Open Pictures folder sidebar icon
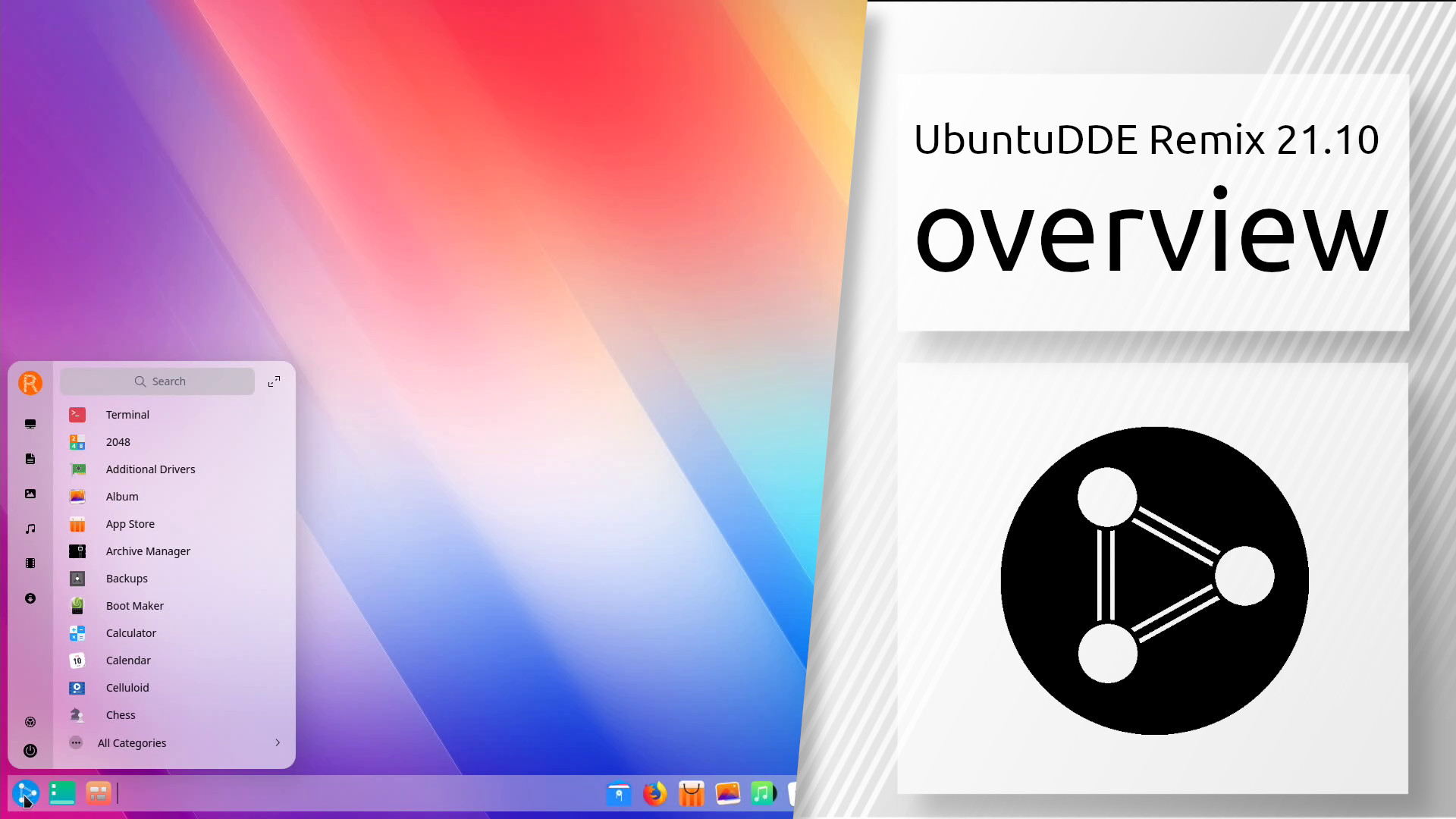The width and height of the screenshot is (1456, 819). (30, 494)
